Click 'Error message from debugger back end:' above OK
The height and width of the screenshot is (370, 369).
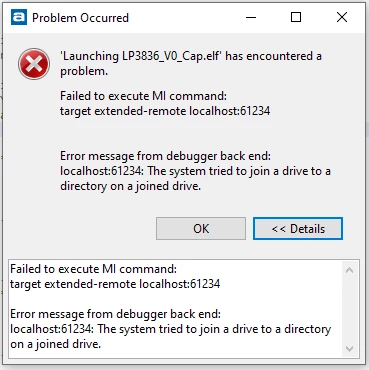coord(165,156)
